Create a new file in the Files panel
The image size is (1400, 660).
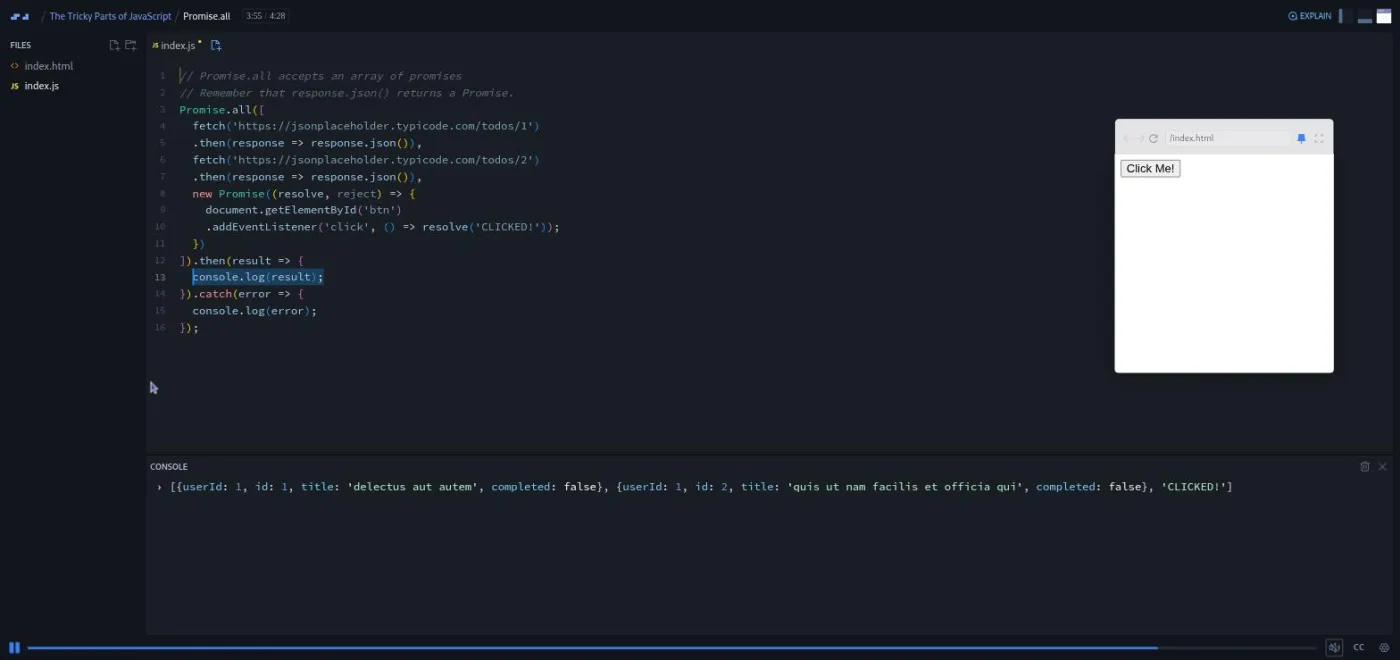click(114, 45)
